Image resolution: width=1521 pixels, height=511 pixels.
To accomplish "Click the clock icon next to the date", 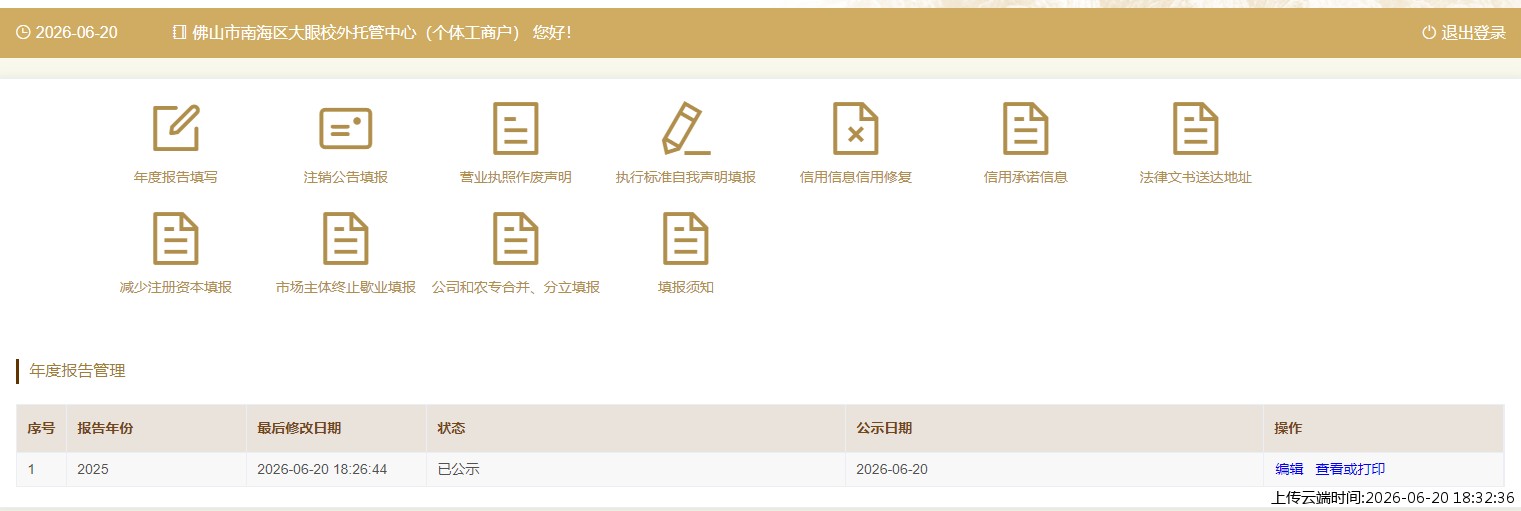I will click(23, 32).
